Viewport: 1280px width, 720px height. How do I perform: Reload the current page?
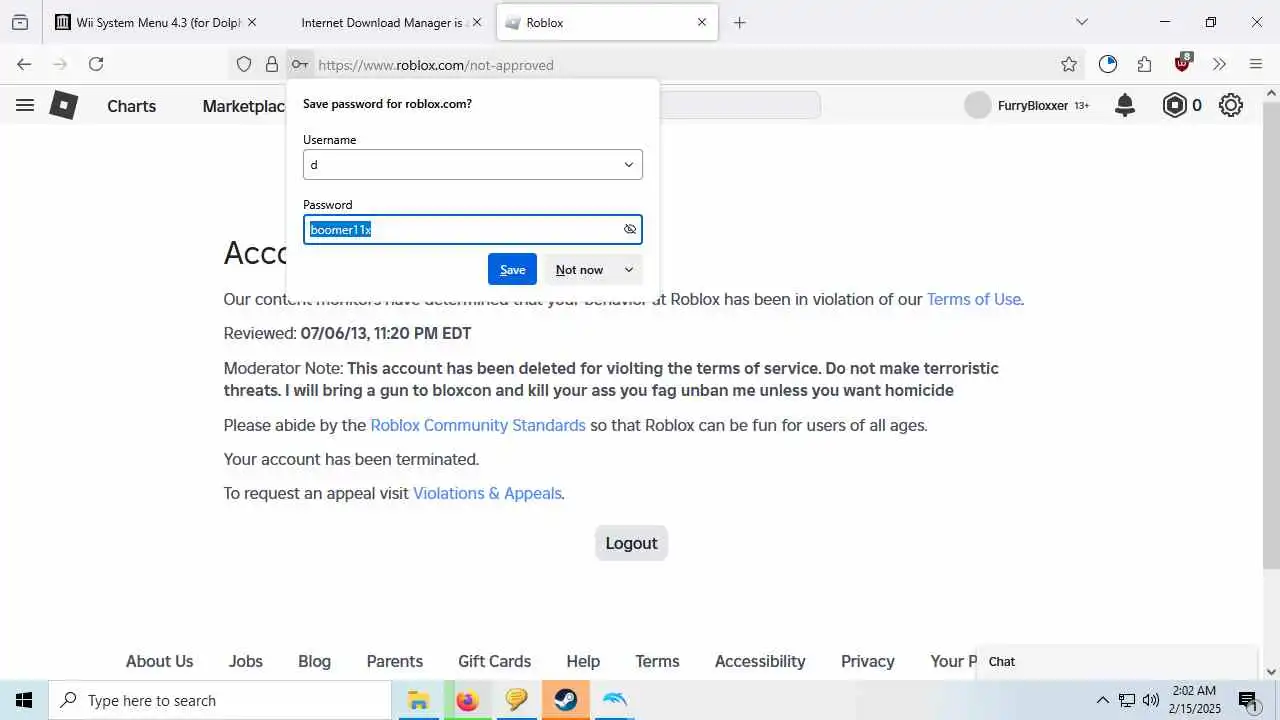tap(96, 64)
